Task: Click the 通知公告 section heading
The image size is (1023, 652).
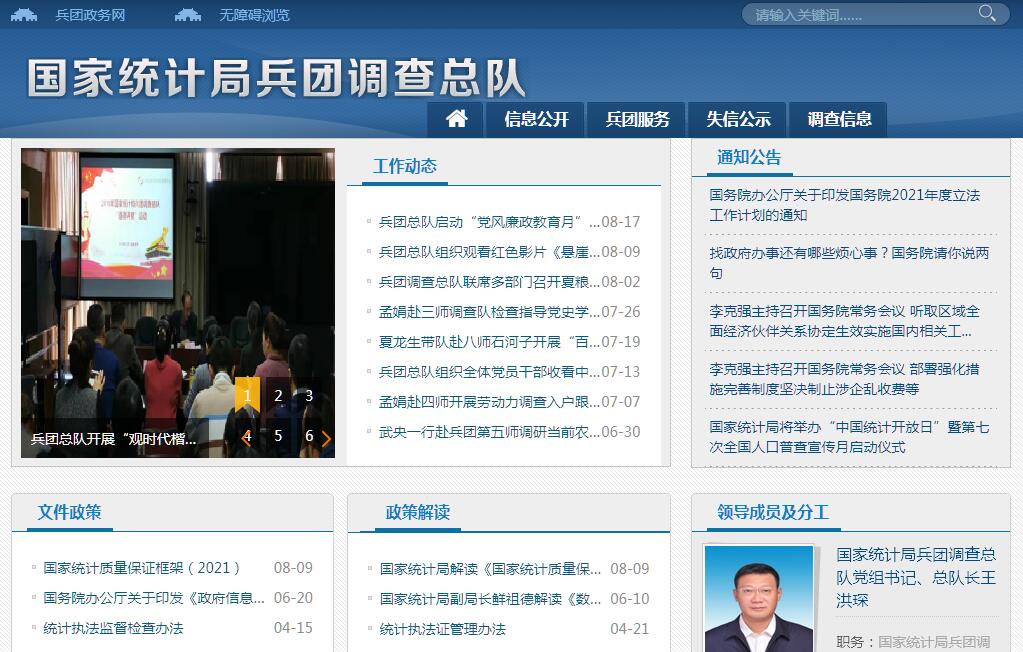Action: [748, 157]
